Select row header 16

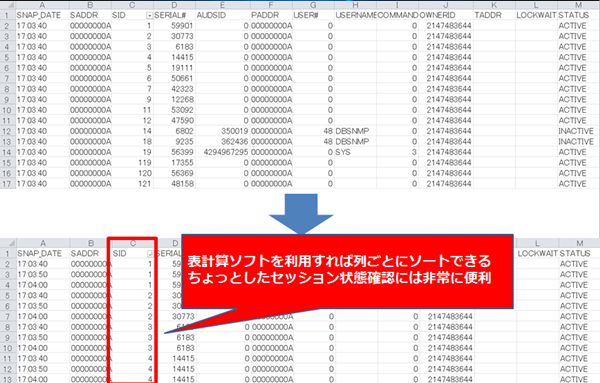[x=8, y=173]
